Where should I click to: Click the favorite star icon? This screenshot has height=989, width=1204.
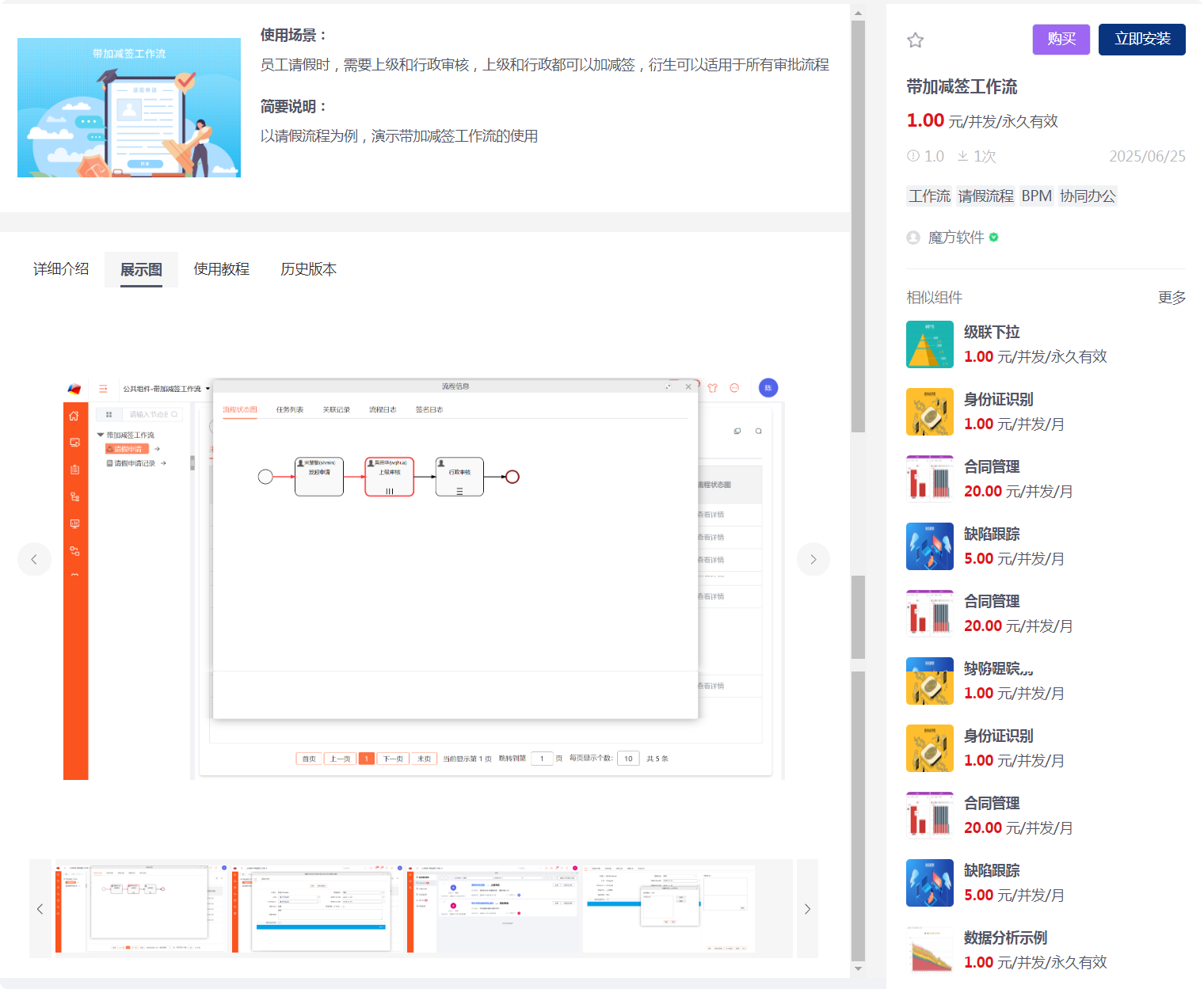click(915, 40)
